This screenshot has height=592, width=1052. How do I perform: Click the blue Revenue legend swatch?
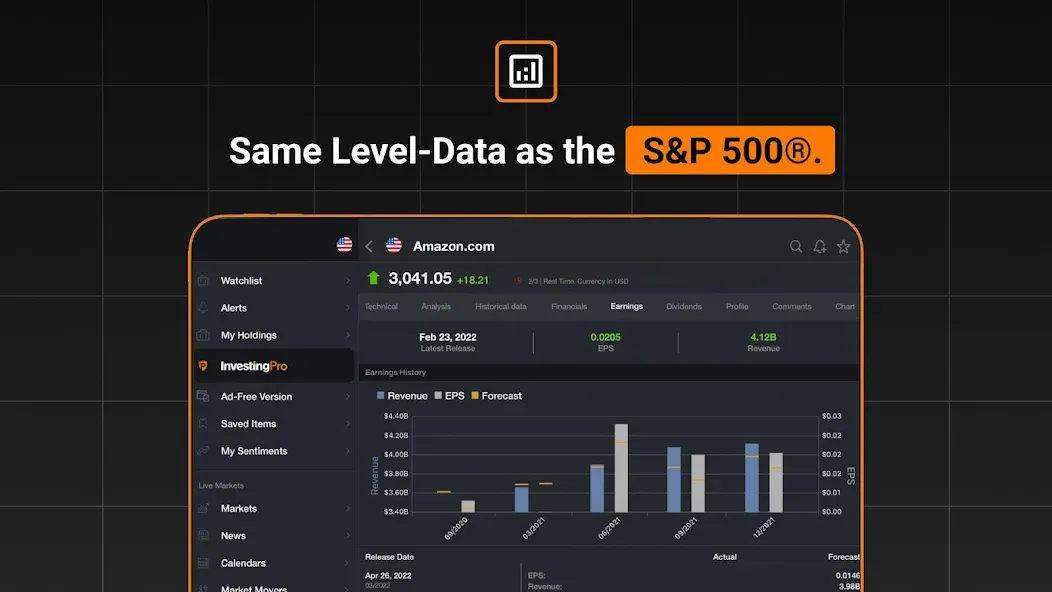[x=380, y=396]
